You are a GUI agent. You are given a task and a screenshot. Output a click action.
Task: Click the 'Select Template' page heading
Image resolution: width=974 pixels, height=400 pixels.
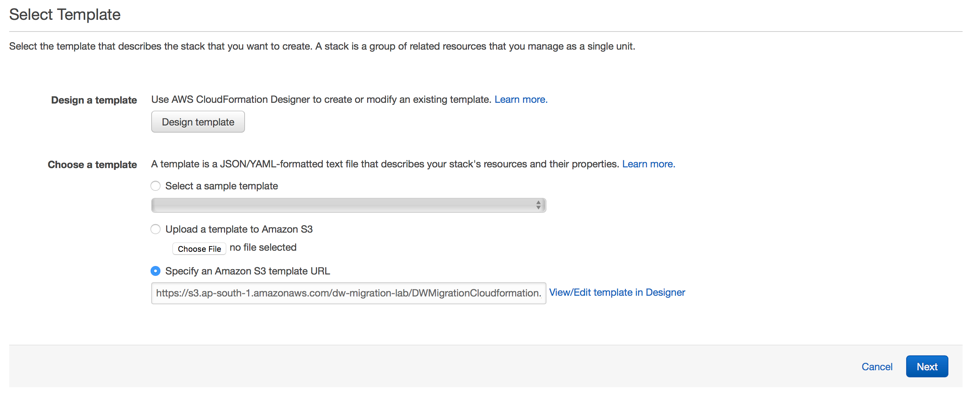[65, 15]
